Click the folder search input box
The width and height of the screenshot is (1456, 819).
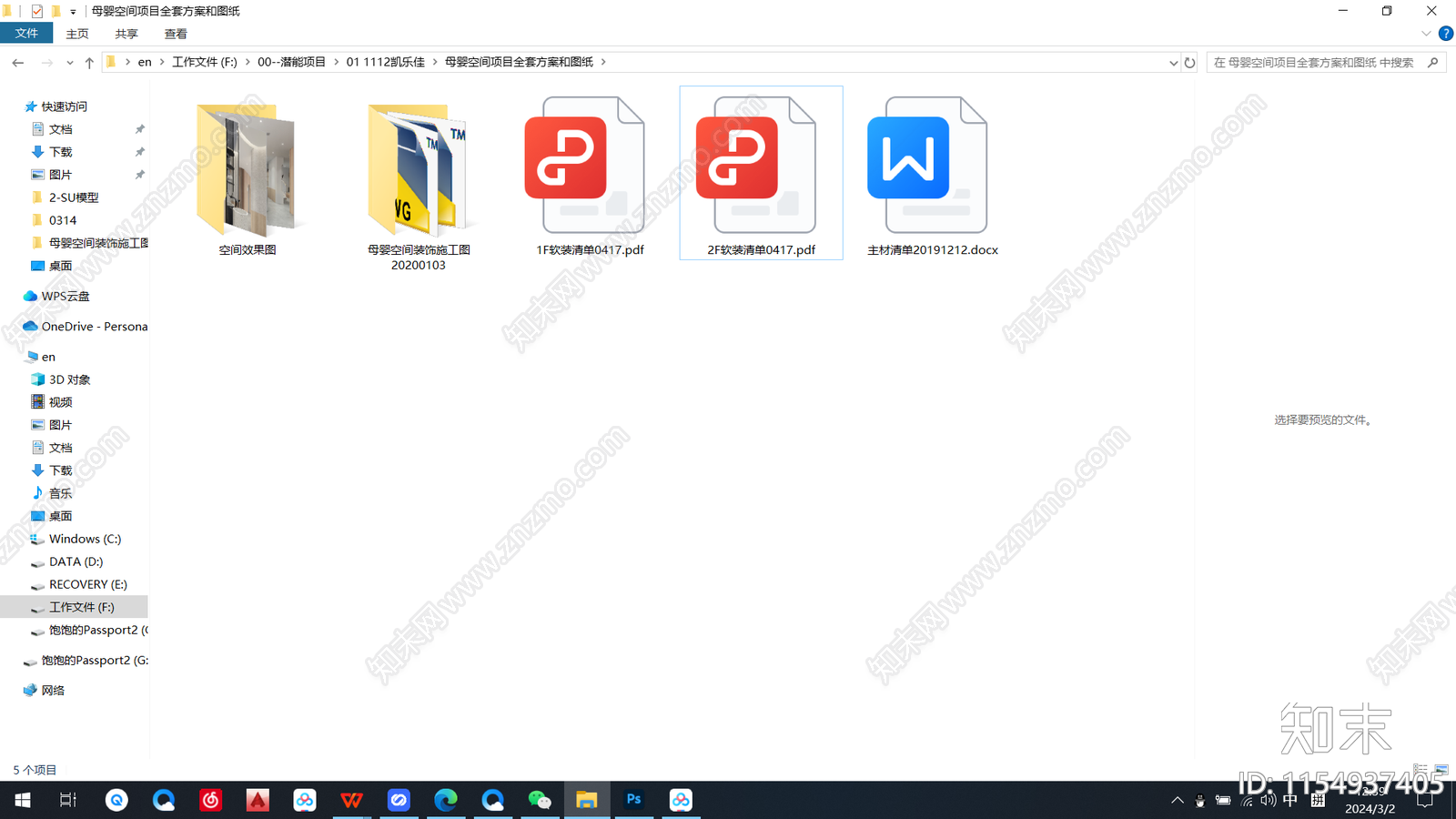pyautogui.click(x=1314, y=63)
